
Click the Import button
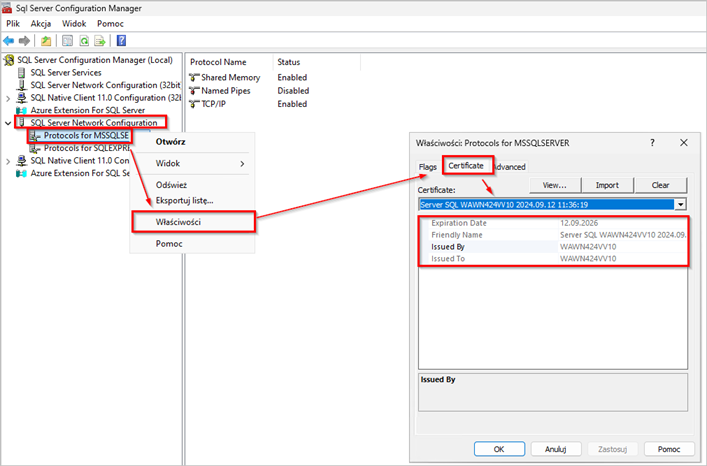[x=607, y=185]
